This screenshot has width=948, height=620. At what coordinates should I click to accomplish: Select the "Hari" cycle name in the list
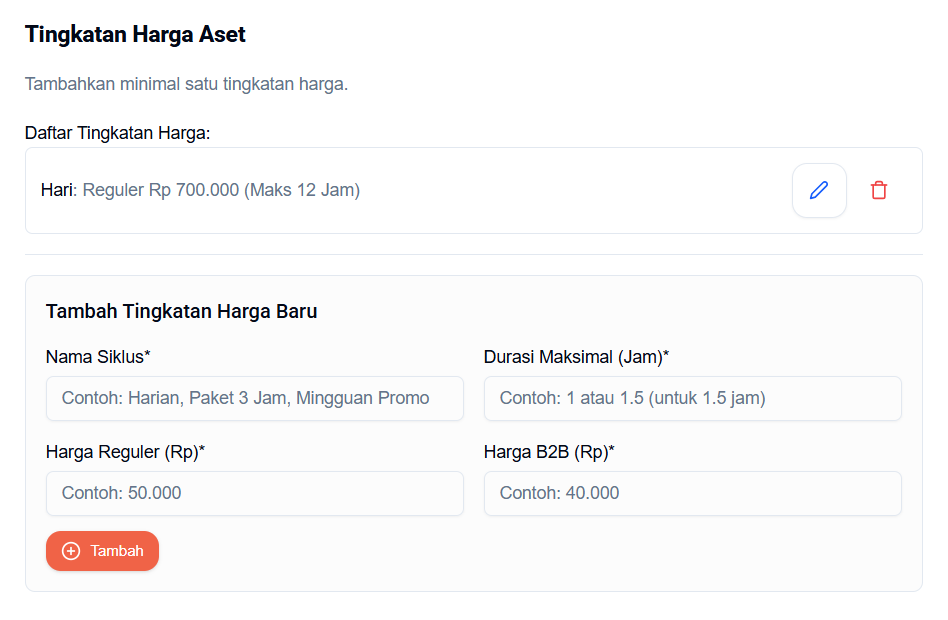pyautogui.click(x=58, y=190)
